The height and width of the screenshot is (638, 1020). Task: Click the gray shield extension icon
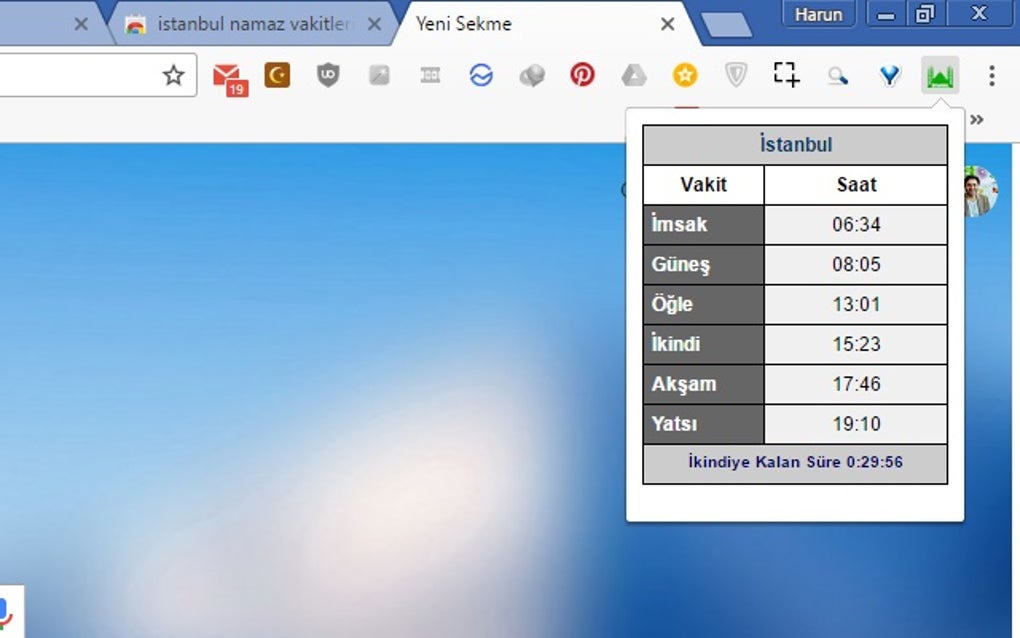point(735,74)
